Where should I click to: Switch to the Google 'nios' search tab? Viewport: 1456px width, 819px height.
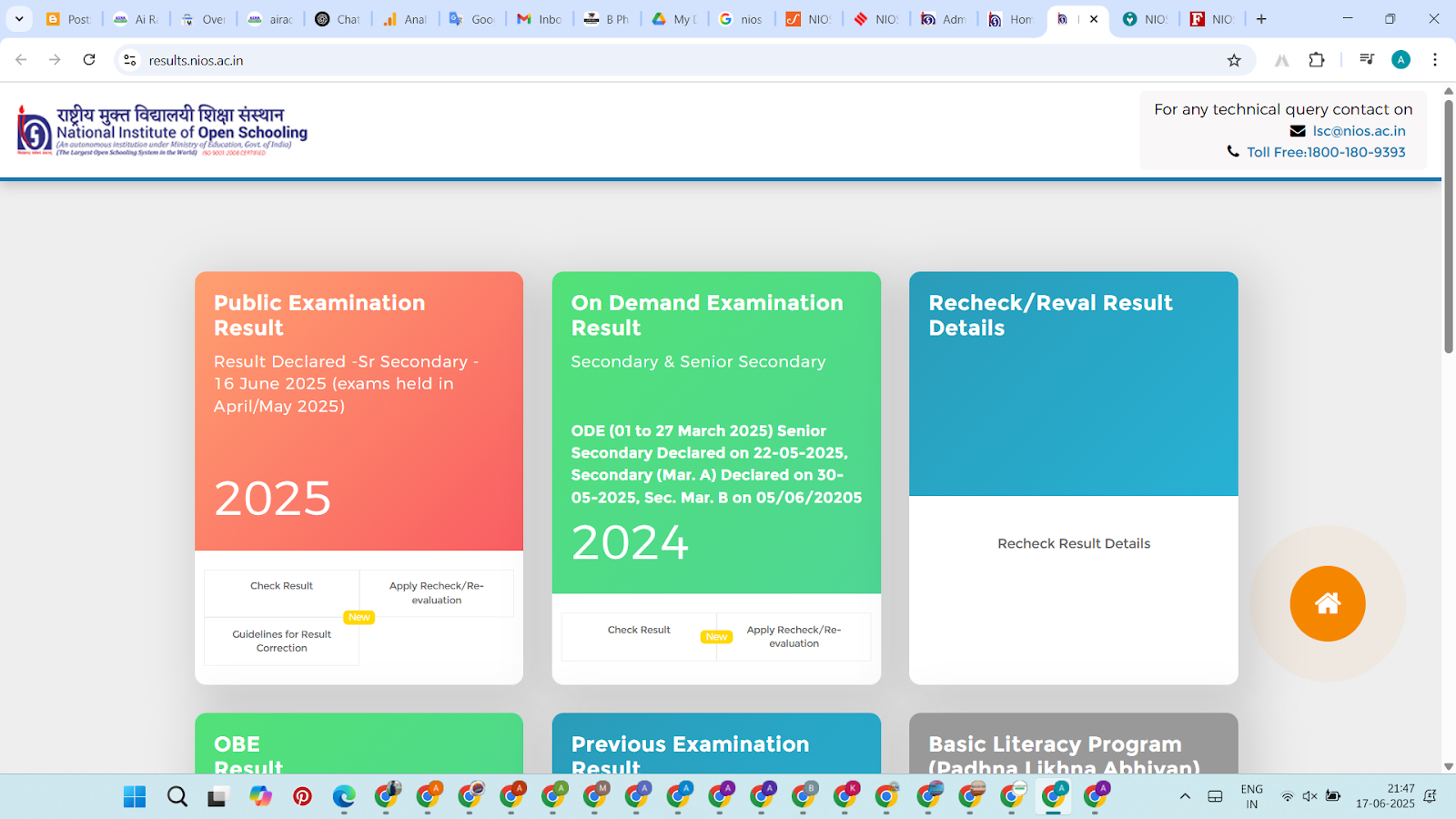pyautogui.click(x=742, y=19)
